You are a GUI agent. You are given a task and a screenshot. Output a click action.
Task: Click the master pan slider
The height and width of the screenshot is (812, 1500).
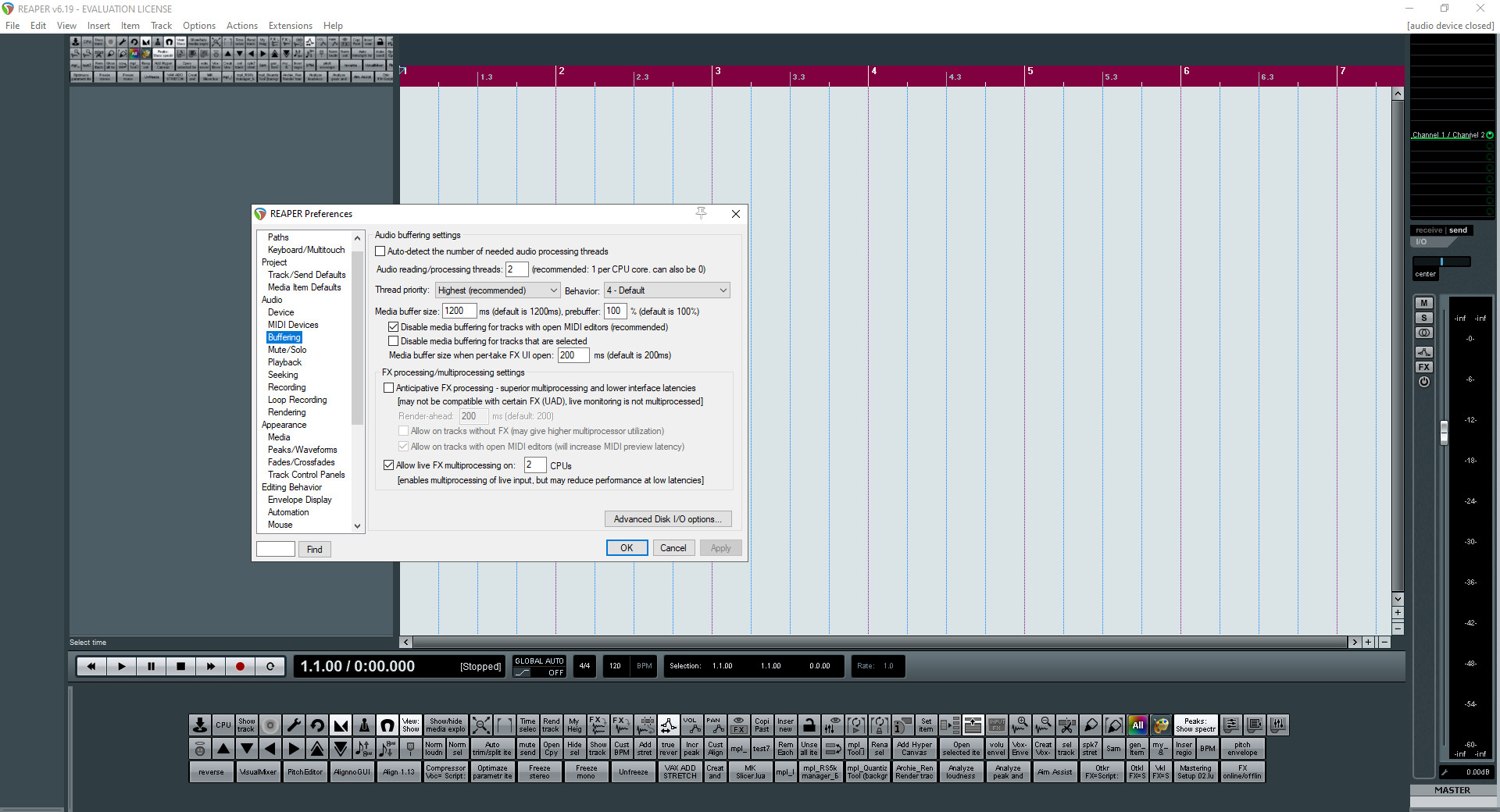click(1441, 262)
